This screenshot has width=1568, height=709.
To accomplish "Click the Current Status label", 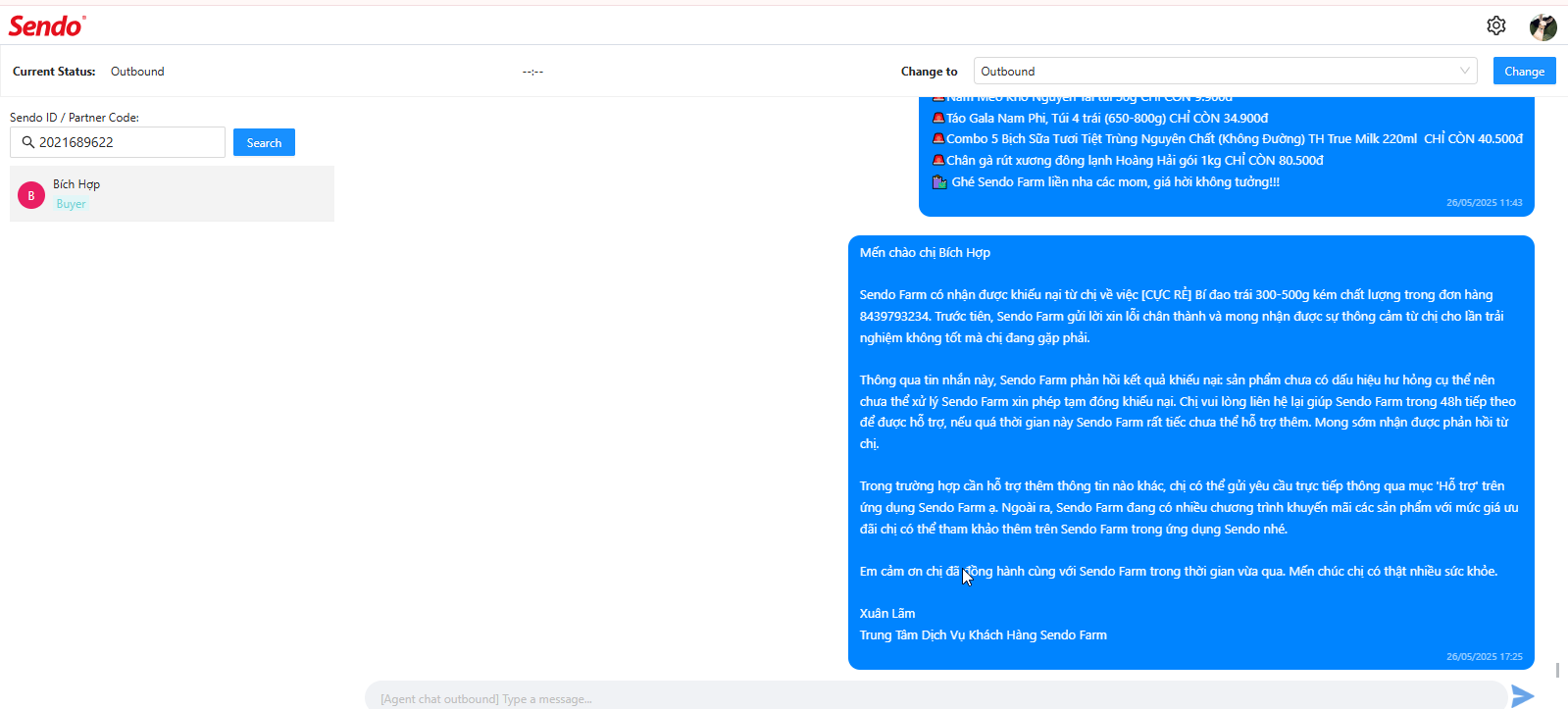I will (x=54, y=72).
